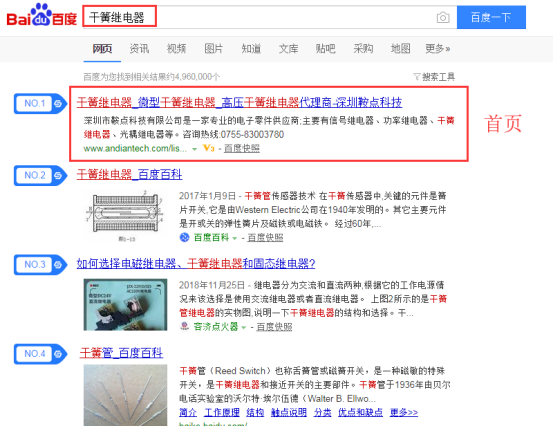Expand the 百度百科 source dropdown arrow
Viewport: 554px width, 427px height.
[x=235, y=238]
